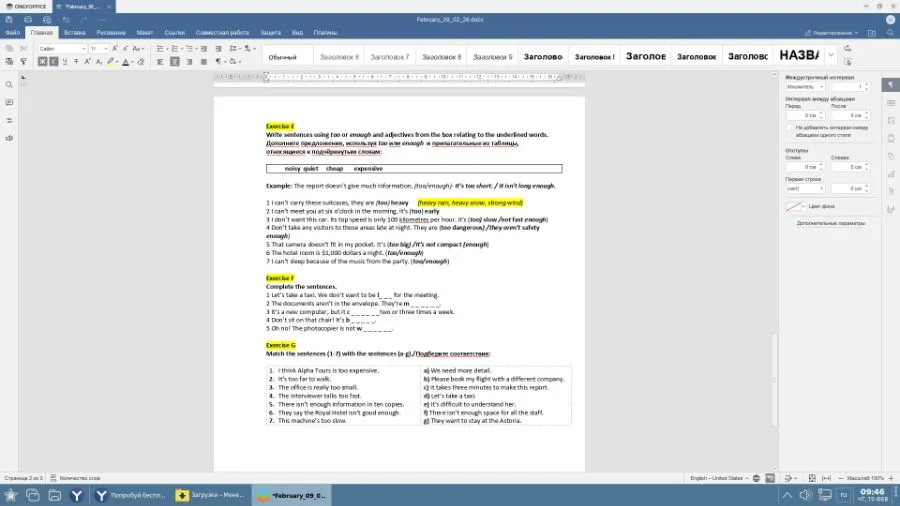Decrease font size with the smaller A icon
The height and width of the screenshot is (506, 900).
pyautogui.click(x=126, y=49)
